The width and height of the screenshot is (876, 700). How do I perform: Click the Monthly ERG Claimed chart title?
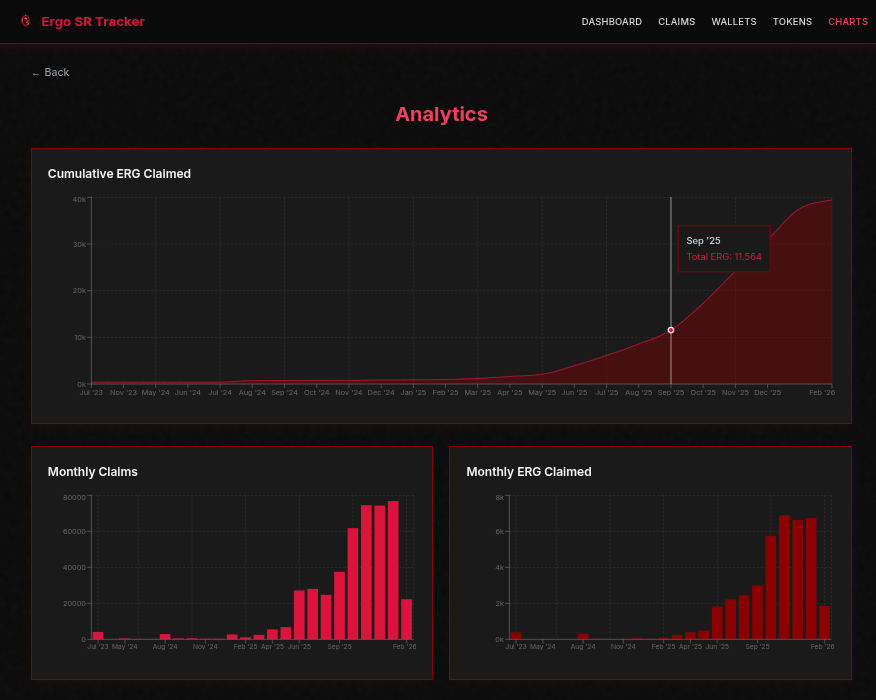(529, 472)
